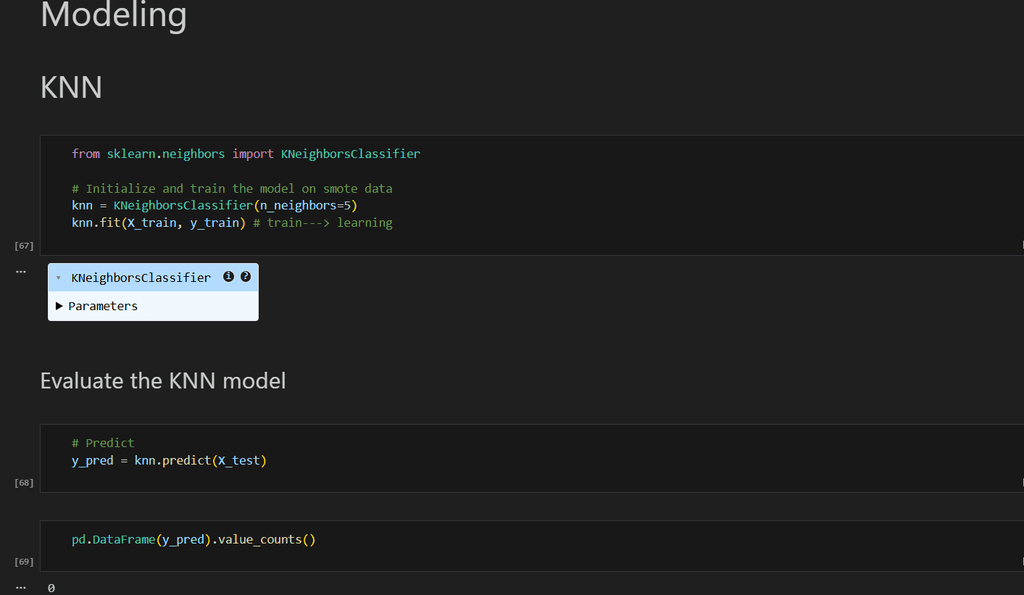1024x595 pixels.
Task: Click the sklearn.neighbors import line
Action: (245, 154)
